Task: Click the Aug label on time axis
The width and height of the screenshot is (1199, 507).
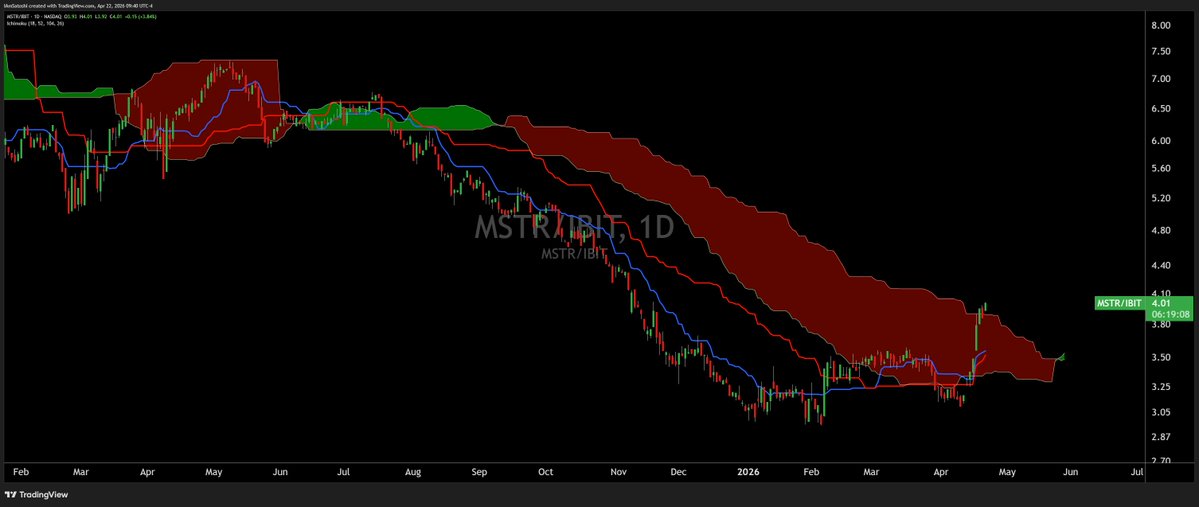Action: click(x=413, y=473)
